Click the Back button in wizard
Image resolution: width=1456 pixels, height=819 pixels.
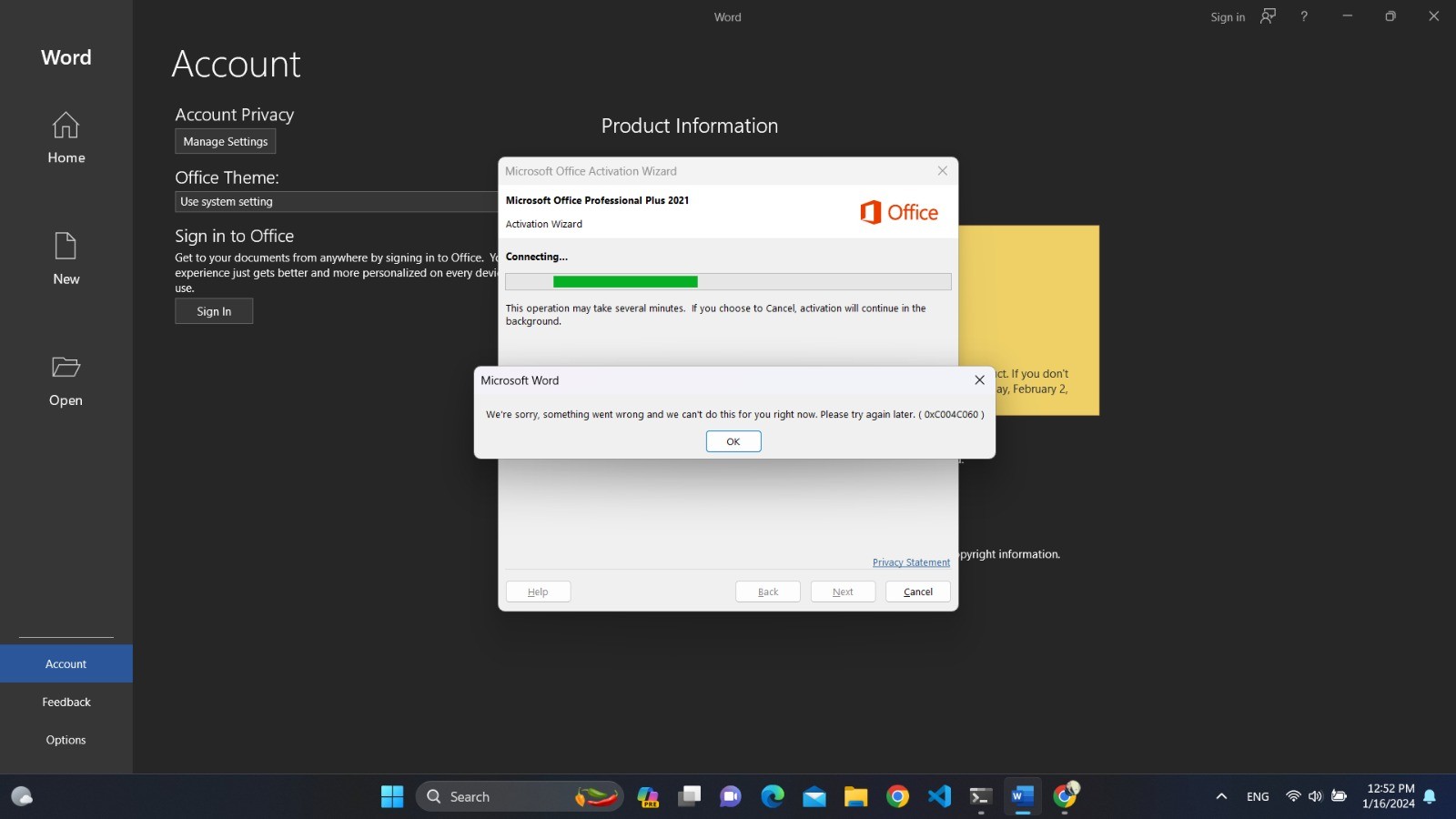click(x=768, y=591)
